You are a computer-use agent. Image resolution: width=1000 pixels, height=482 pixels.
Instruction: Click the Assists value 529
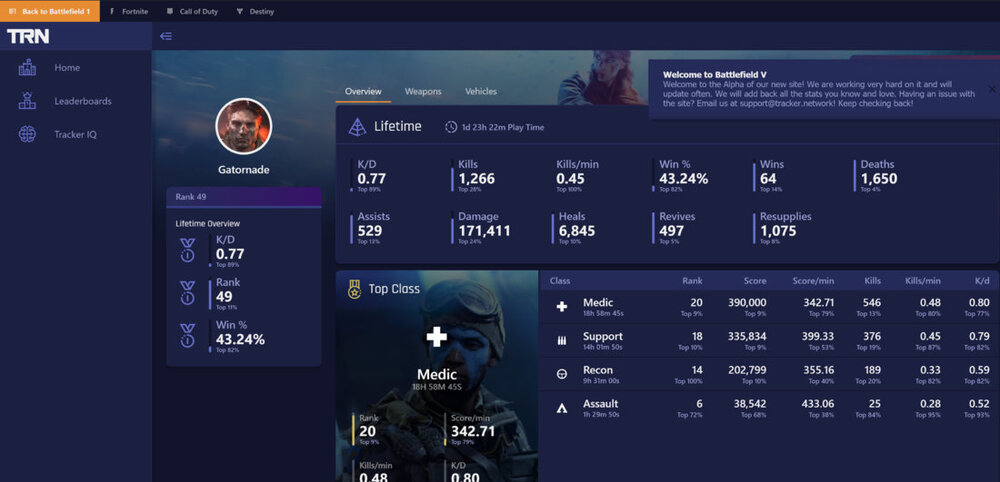[370, 231]
